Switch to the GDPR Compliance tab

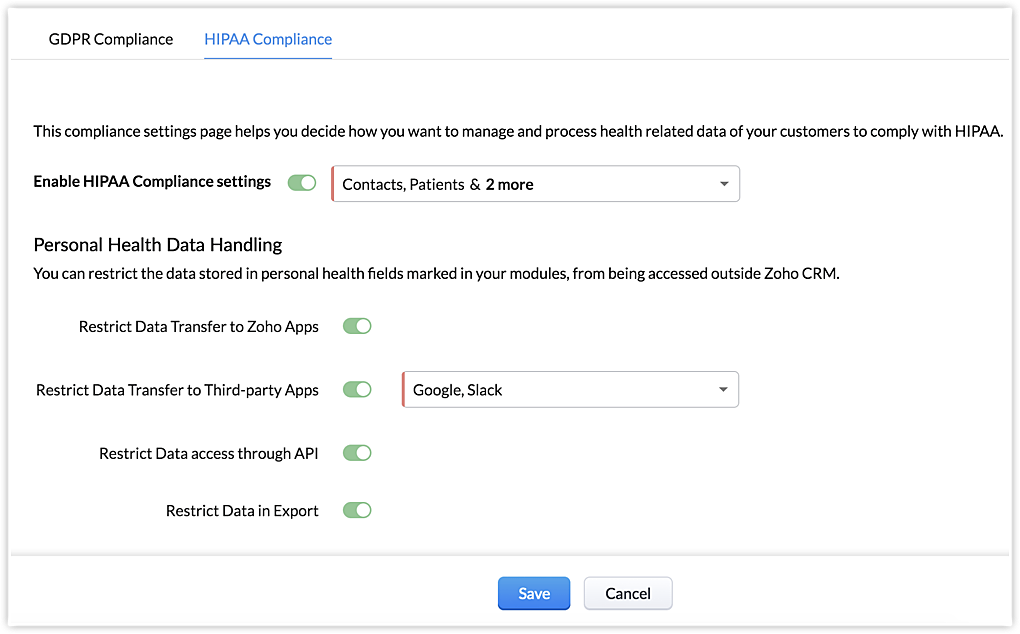111,39
